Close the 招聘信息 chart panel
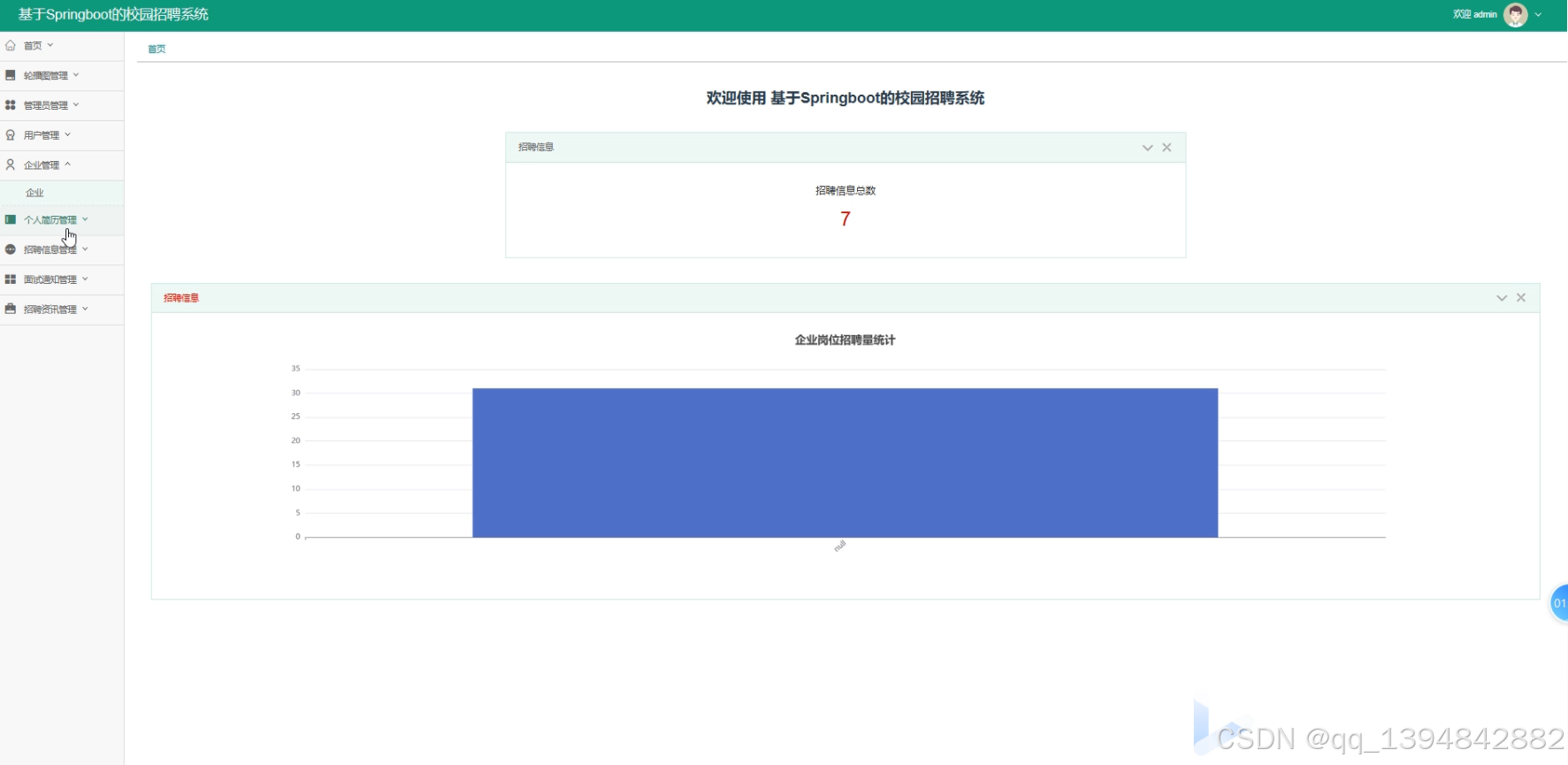The image size is (1568, 765). tap(1521, 298)
